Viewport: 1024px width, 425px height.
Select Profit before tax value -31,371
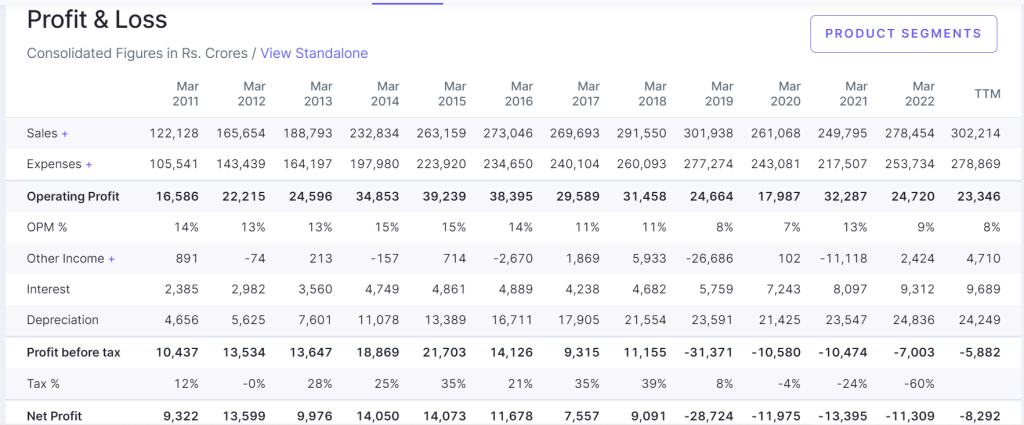pos(709,353)
